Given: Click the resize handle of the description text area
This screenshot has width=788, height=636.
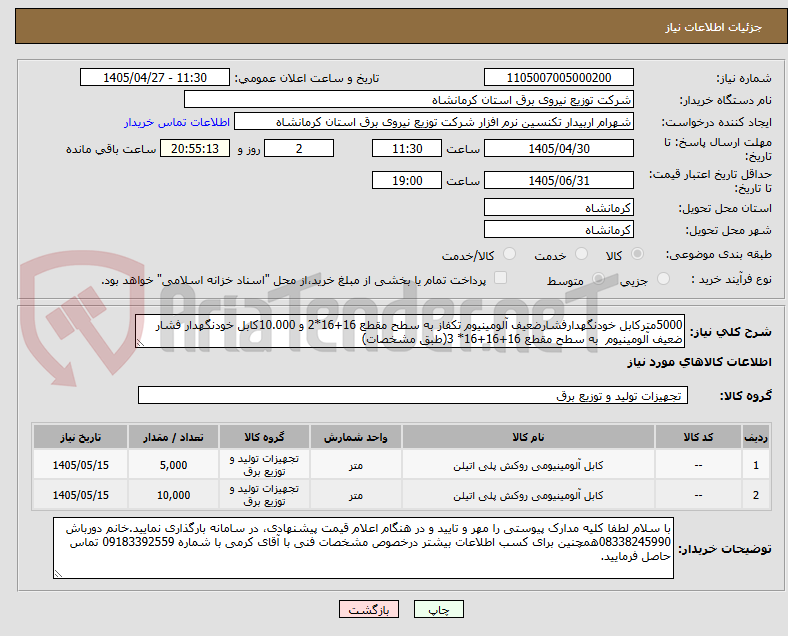Looking at the screenshot, I should pyautogui.click(x=140, y=343).
